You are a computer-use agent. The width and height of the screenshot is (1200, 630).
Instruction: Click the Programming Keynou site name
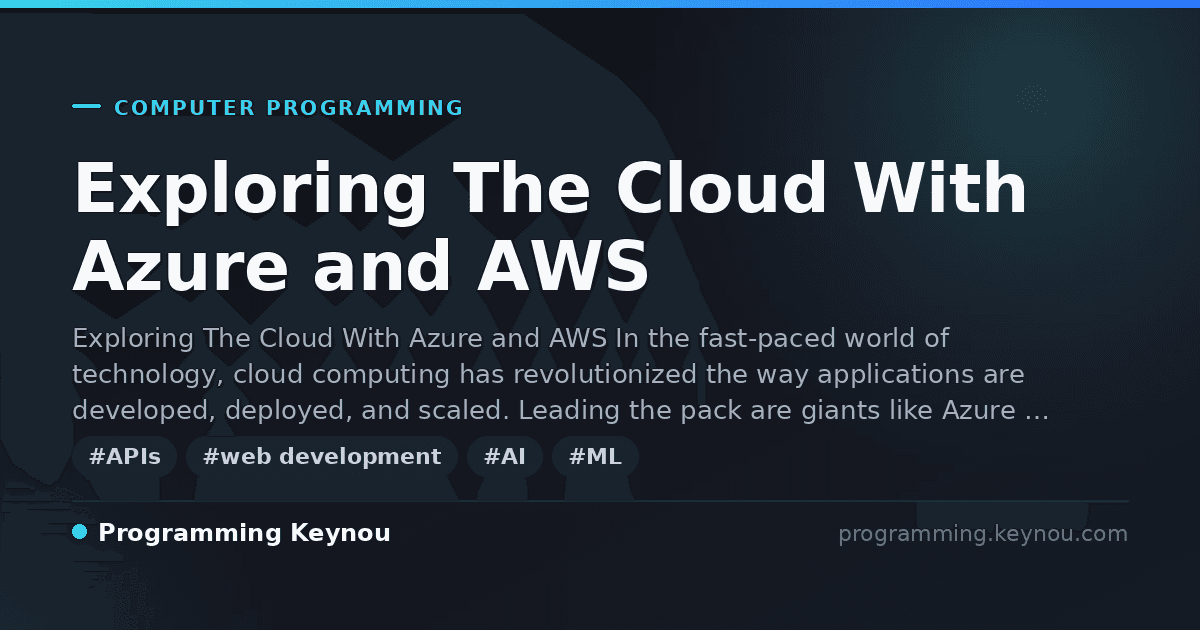244,533
